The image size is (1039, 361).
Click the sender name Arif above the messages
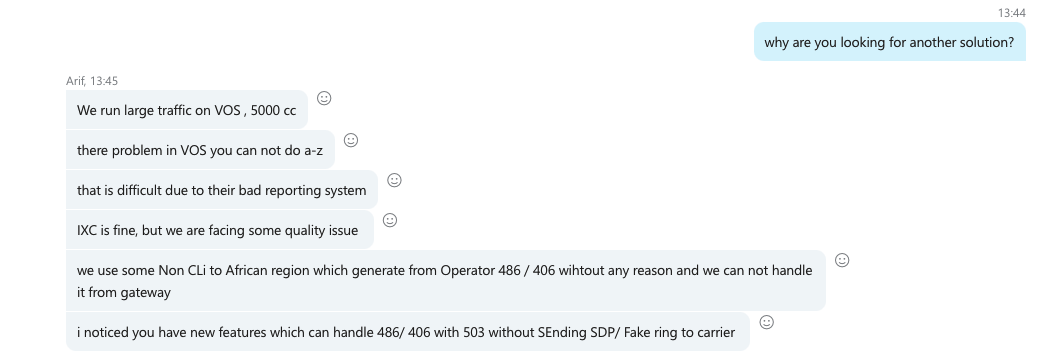tap(75, 81)
